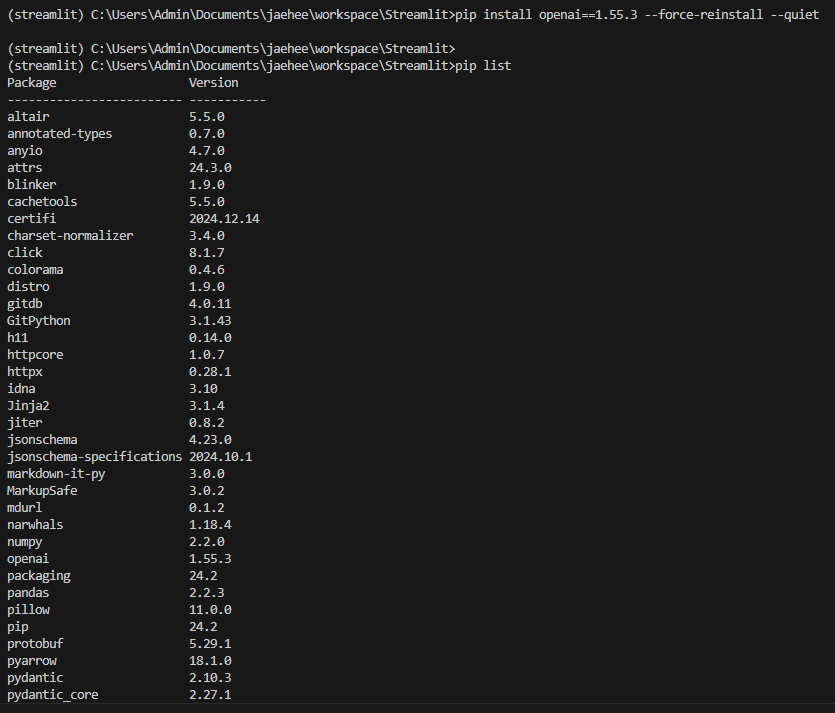The width and height of the screenshot is (835, 713).
Task: Click the 'pip' package name in list
Action: tap(18, 628)
